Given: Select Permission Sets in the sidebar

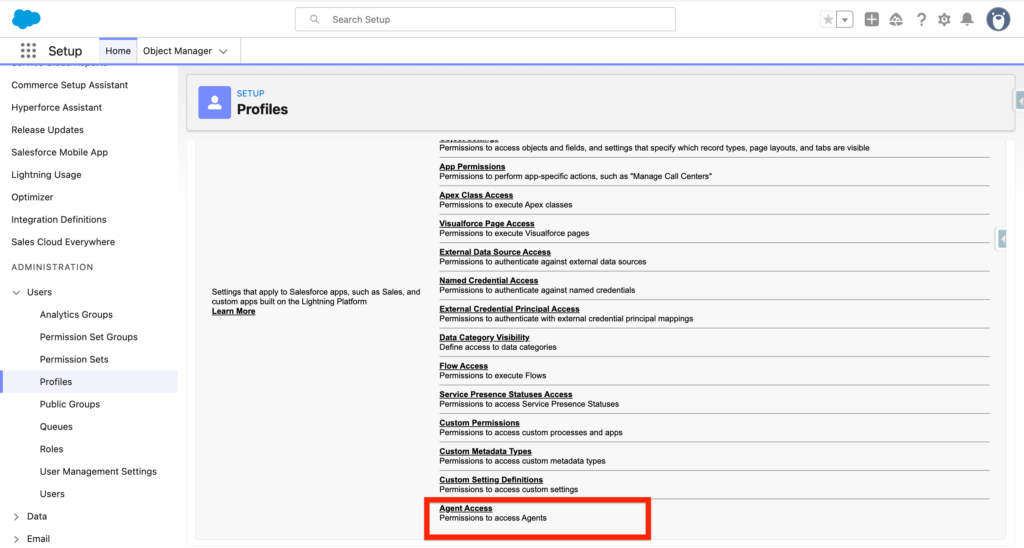Looking at the screenshot, I should click(x=74, y=359).
